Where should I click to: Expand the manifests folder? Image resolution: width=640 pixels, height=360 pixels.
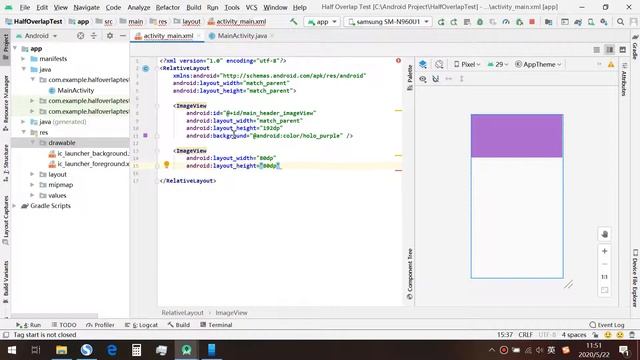[x=23, y=59]
